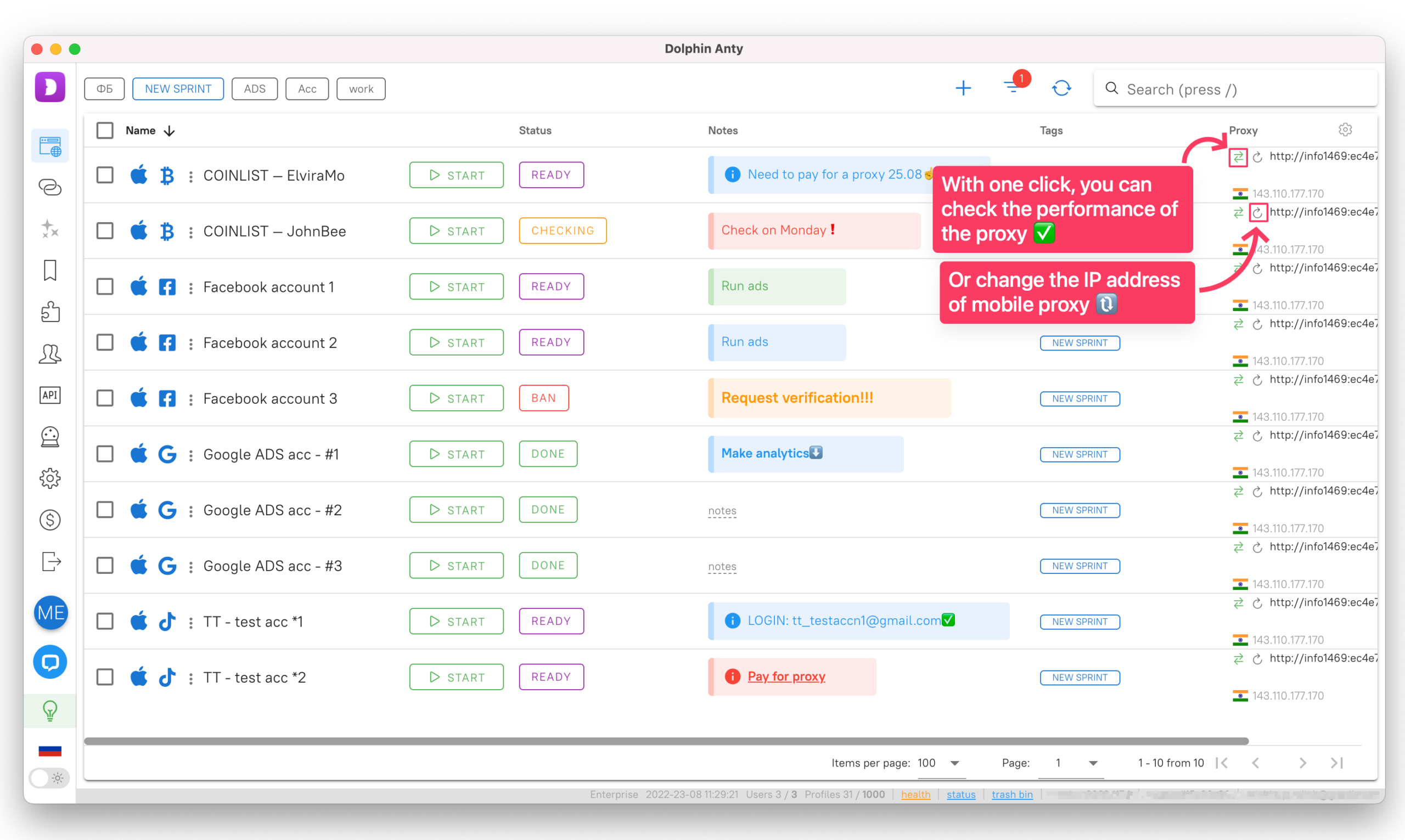Go to the next page arrow
This screenshot has height=840, width=1405.
1302,763
